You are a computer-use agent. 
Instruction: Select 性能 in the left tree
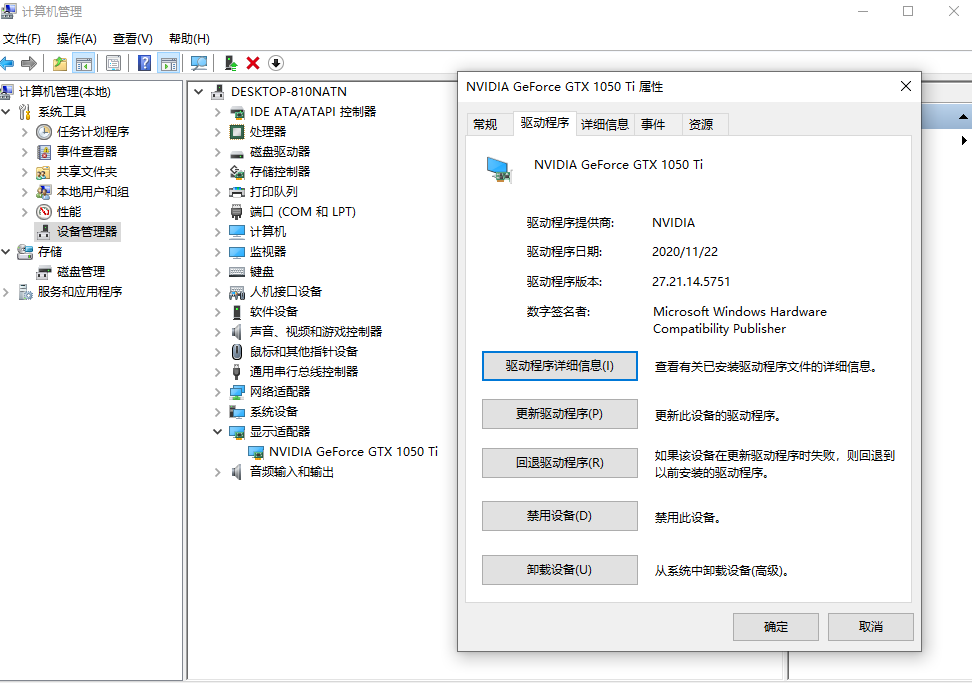coord(69,211)
